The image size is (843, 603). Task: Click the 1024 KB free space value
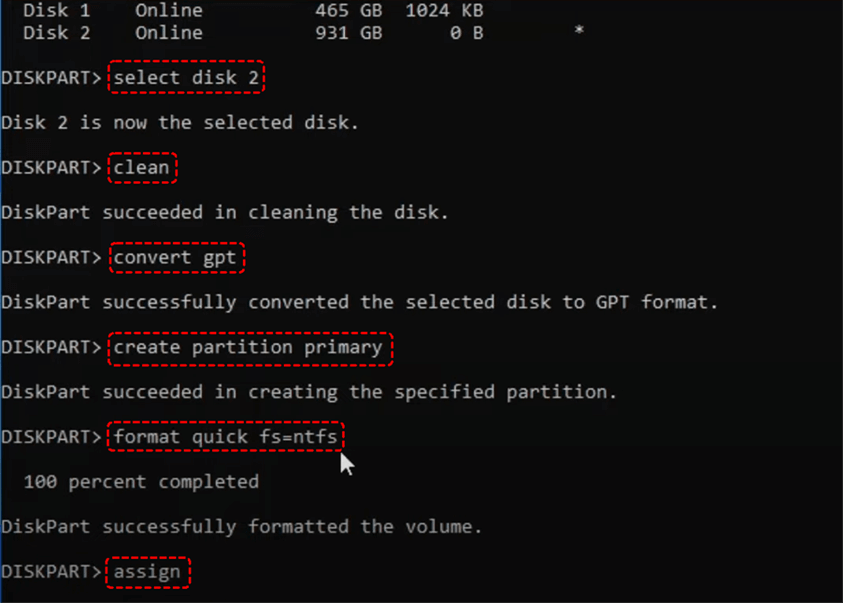[x=445, y=11]
